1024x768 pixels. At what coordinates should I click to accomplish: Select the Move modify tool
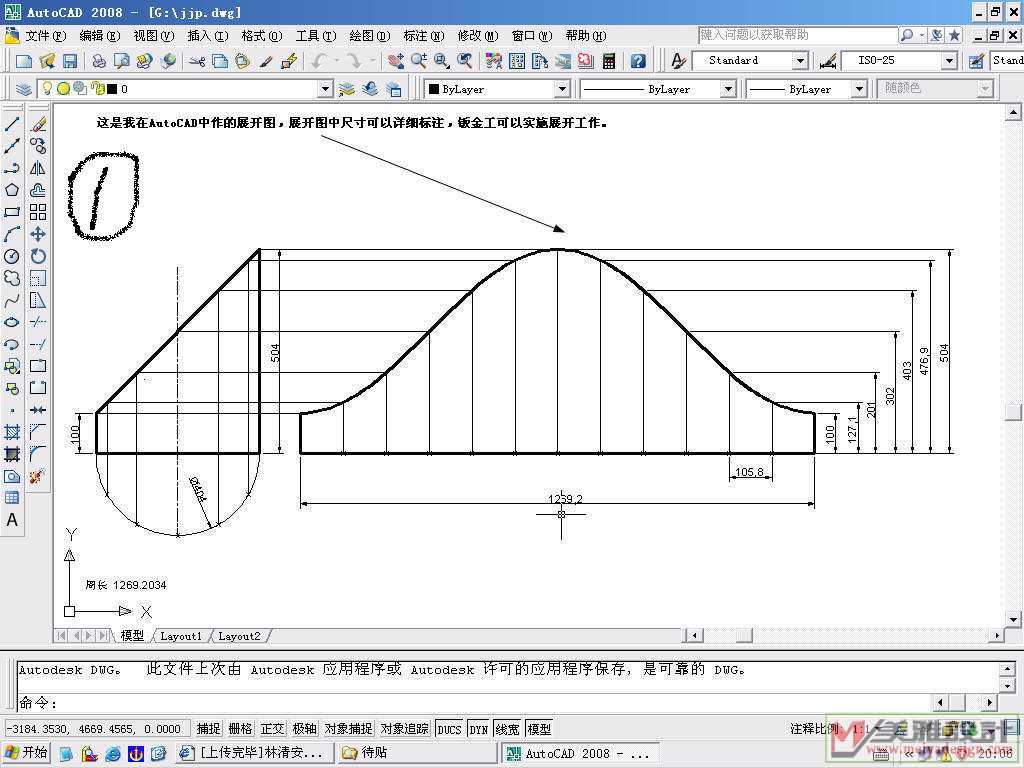pos(38,234)
